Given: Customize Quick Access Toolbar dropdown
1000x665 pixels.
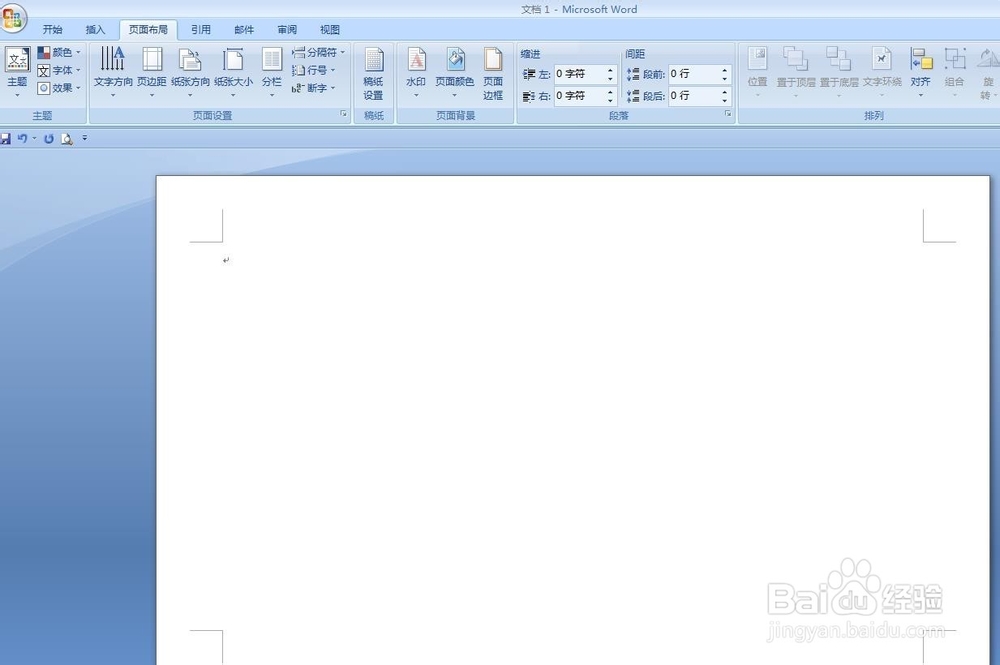Looking at the screenshot, I should 84,138.
